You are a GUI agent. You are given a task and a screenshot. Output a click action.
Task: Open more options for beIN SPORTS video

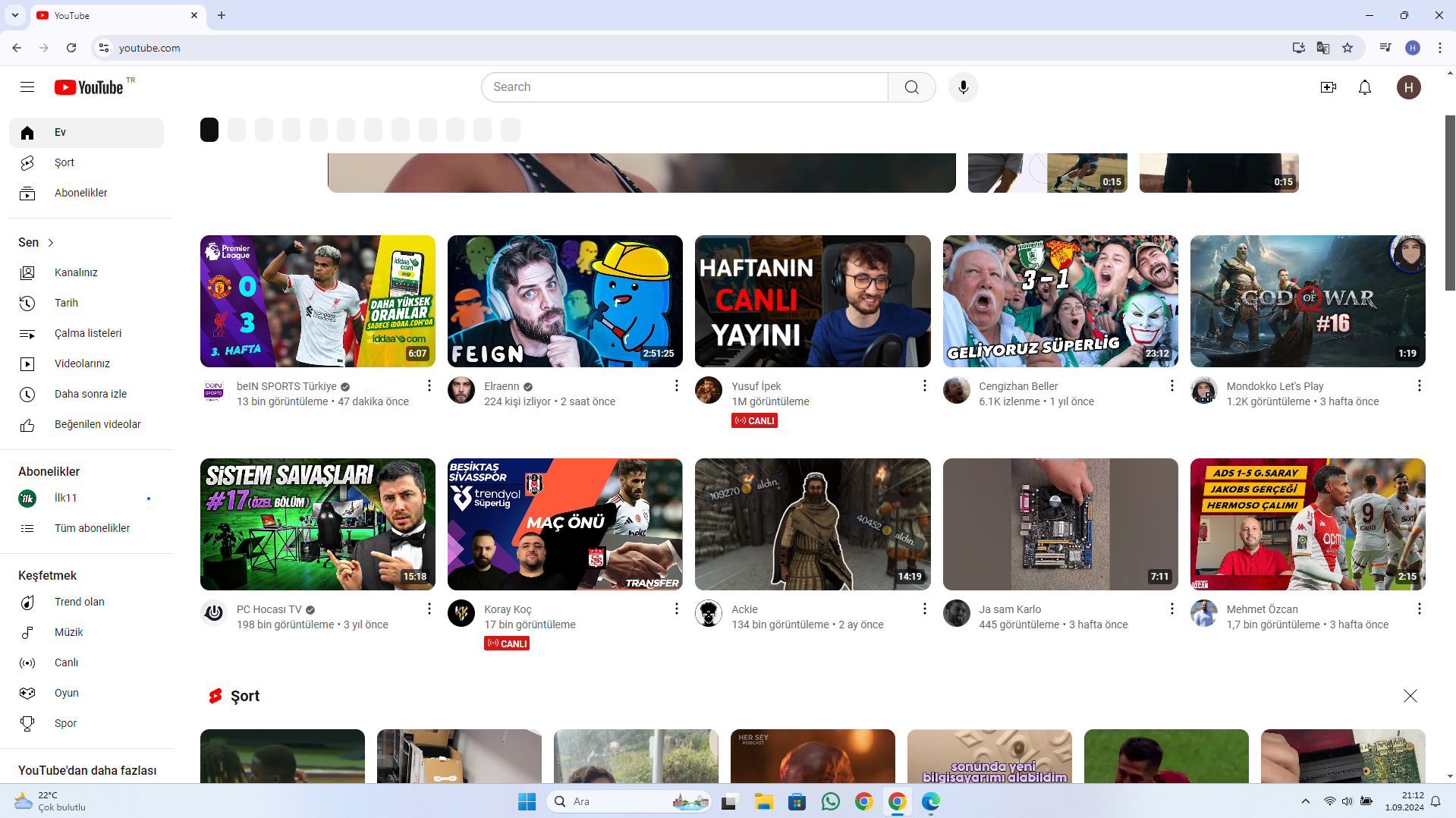click(429, 385)
